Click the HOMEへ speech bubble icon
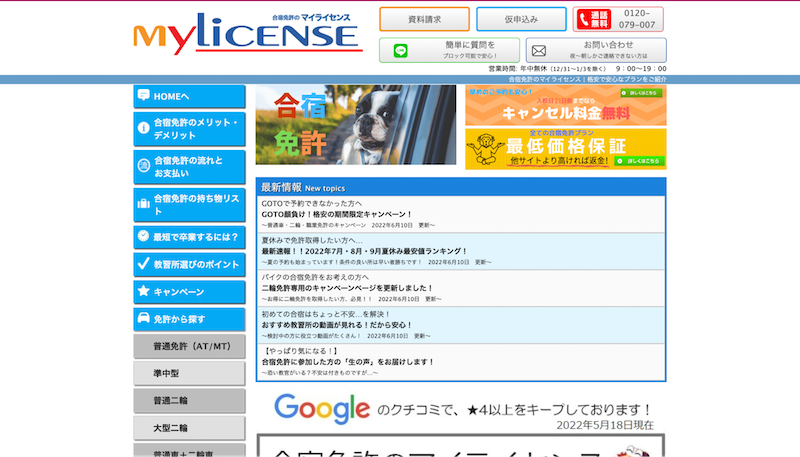The image size is (800, 457). (144, 95)
